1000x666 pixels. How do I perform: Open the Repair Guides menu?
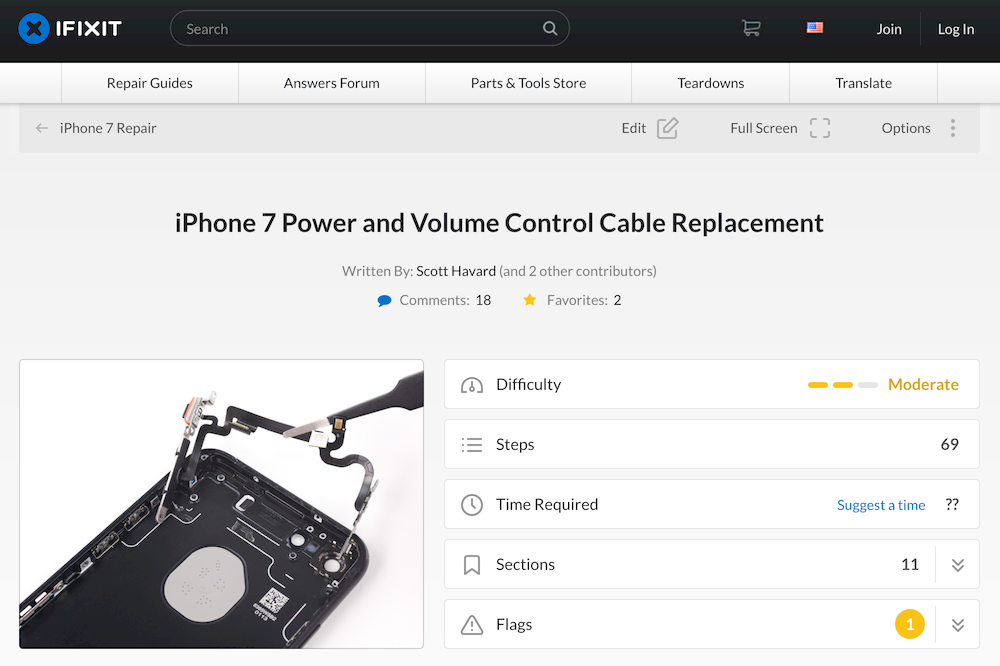click(x=150, y=83)
